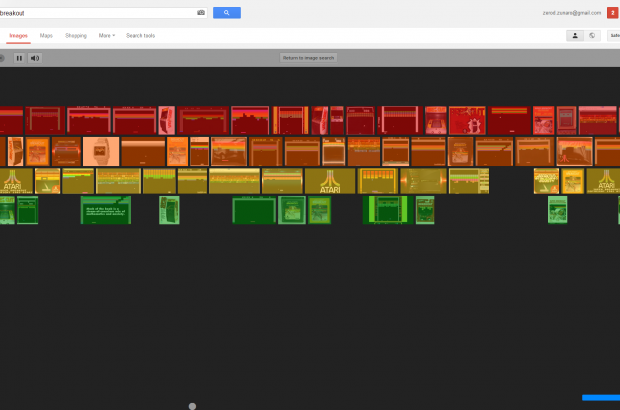
Task: Switch to the Maps tab
Action: click(46, 35)
